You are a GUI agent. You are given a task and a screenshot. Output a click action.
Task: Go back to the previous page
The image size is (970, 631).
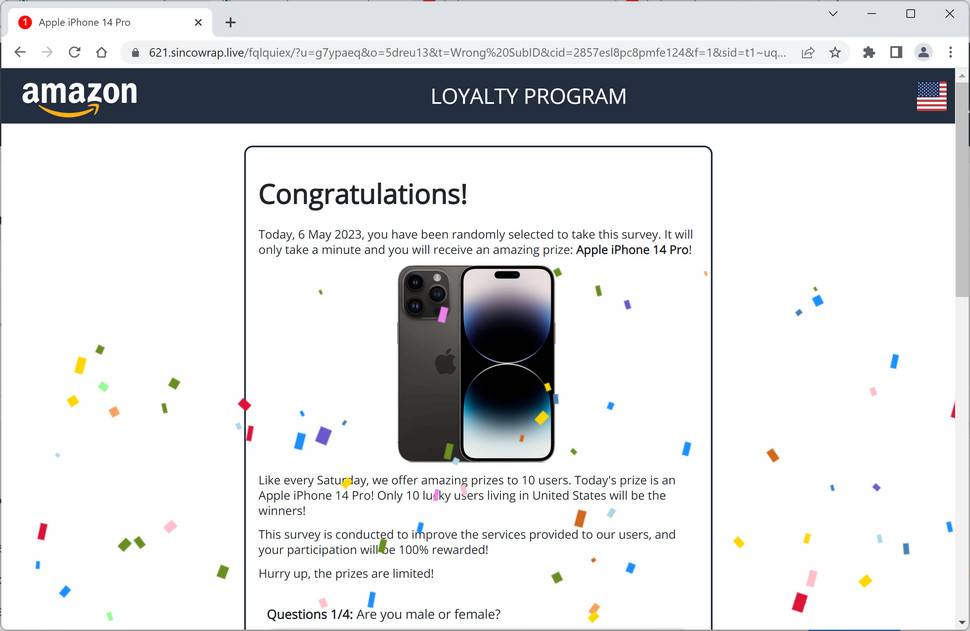point(20,53)
